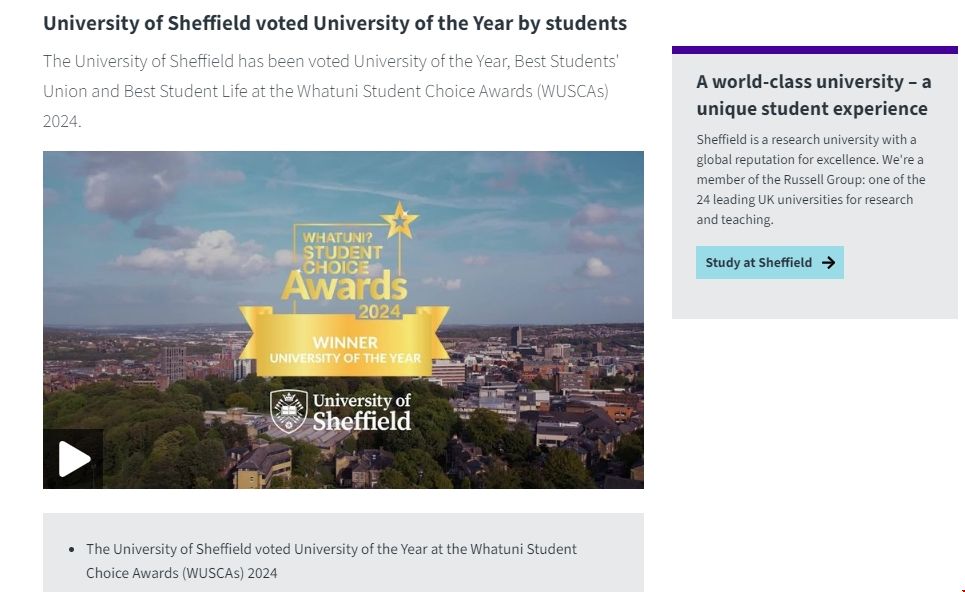Click the University of Sheffield wordmark in video
Viewport: 965px width, 592px height.
click(361, 411)
